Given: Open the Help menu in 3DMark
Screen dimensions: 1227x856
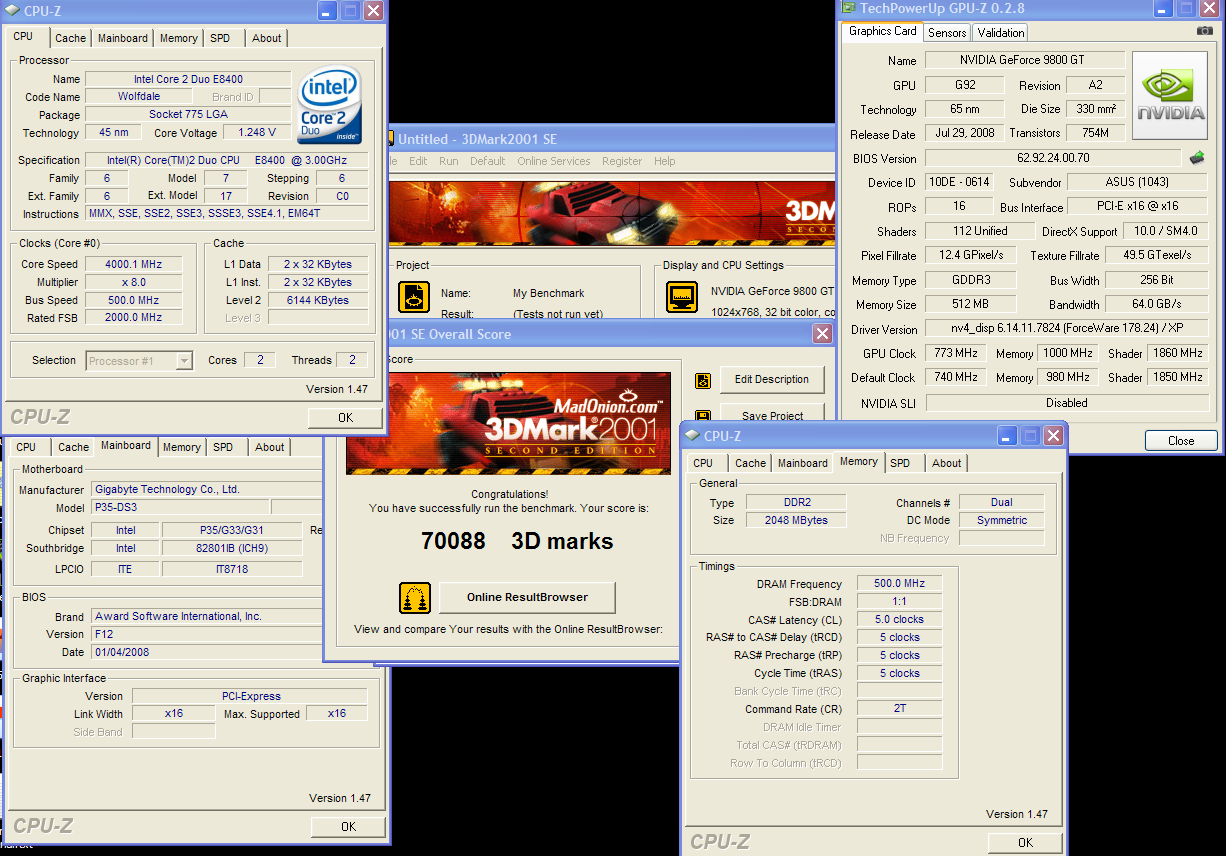Looking at the screenshot, I should click(665, 161).
